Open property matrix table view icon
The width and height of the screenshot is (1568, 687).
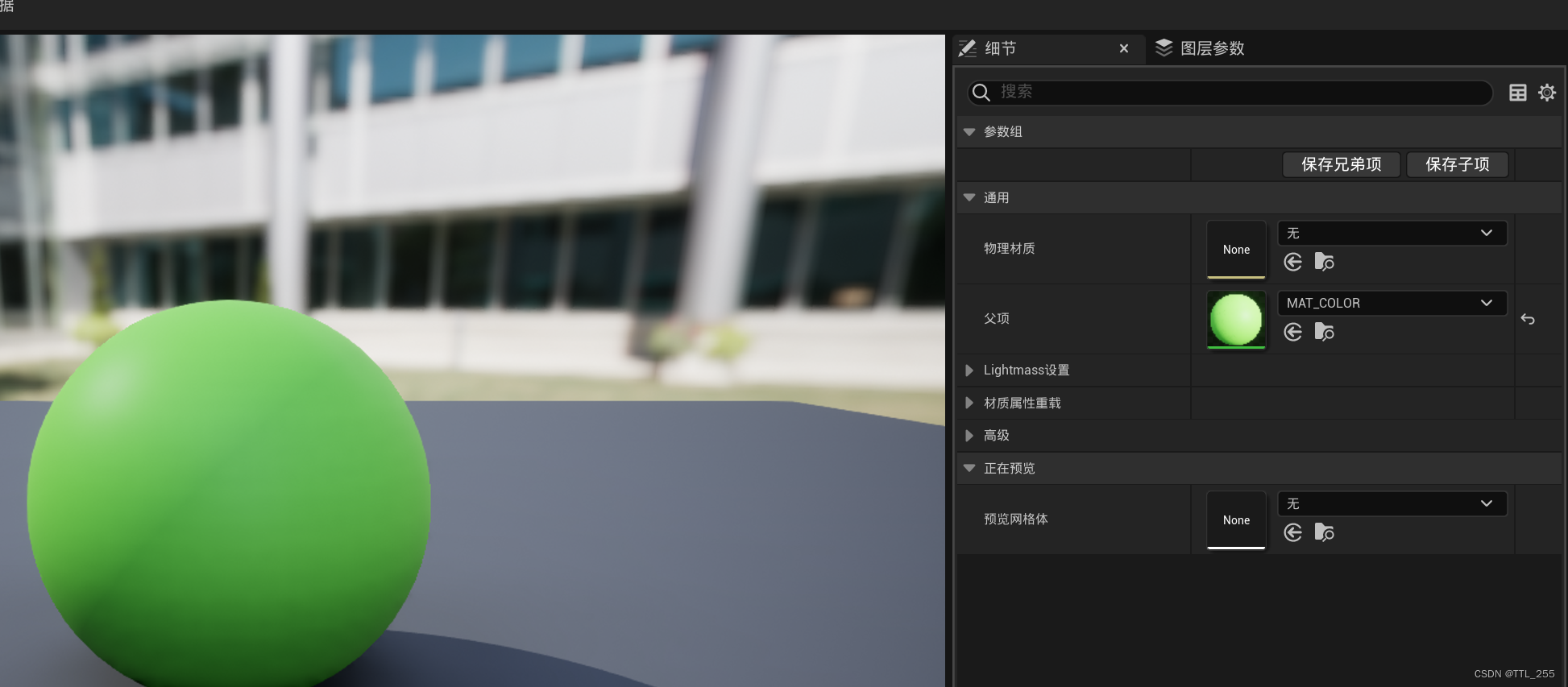(x=1518, y=93)
